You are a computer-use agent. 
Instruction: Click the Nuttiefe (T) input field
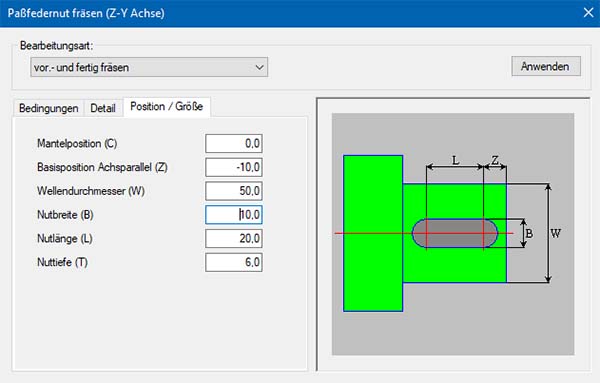[233, 262]
